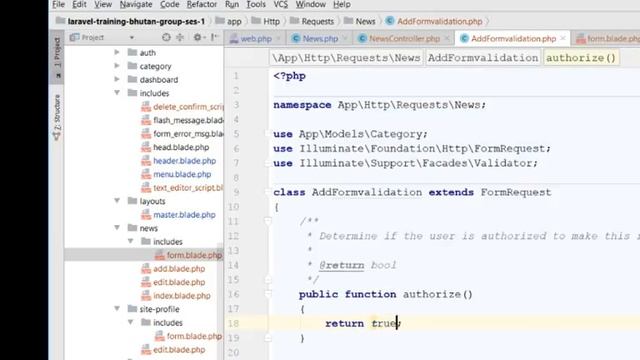640x360 pixels.
Task: Collapse includes folder under news
Action: (131, 241)
